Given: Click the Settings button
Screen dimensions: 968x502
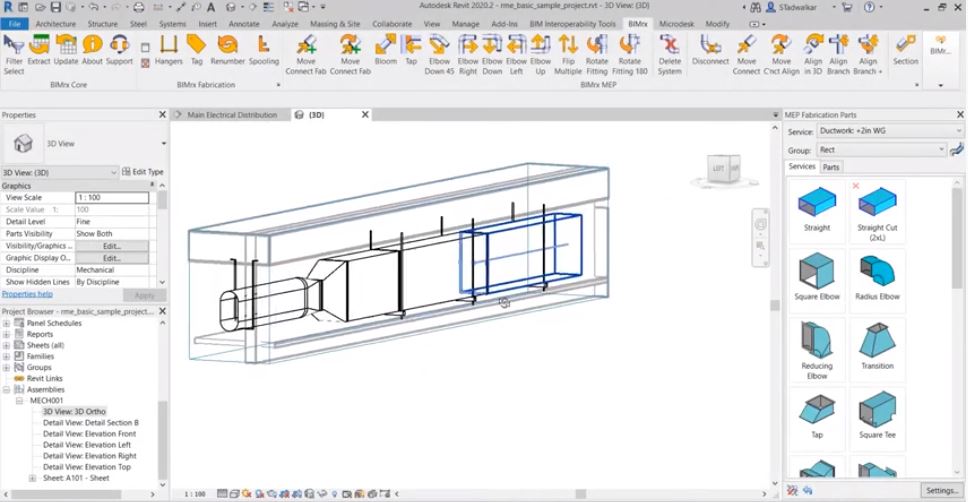Looking at the screenshot, I should [941, 490].
